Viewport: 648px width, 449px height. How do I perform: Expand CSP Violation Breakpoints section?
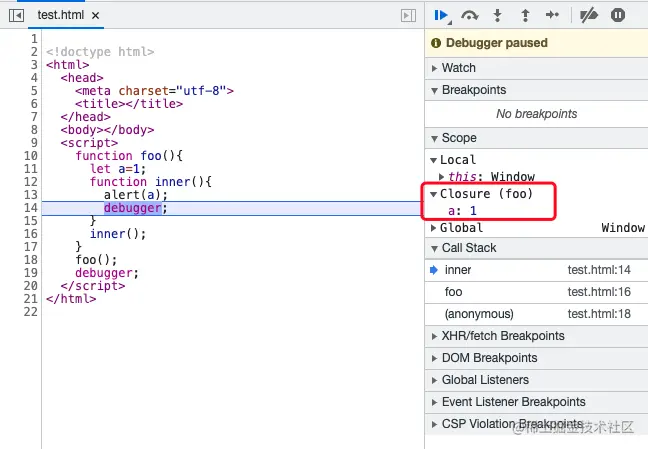[536, 424]
